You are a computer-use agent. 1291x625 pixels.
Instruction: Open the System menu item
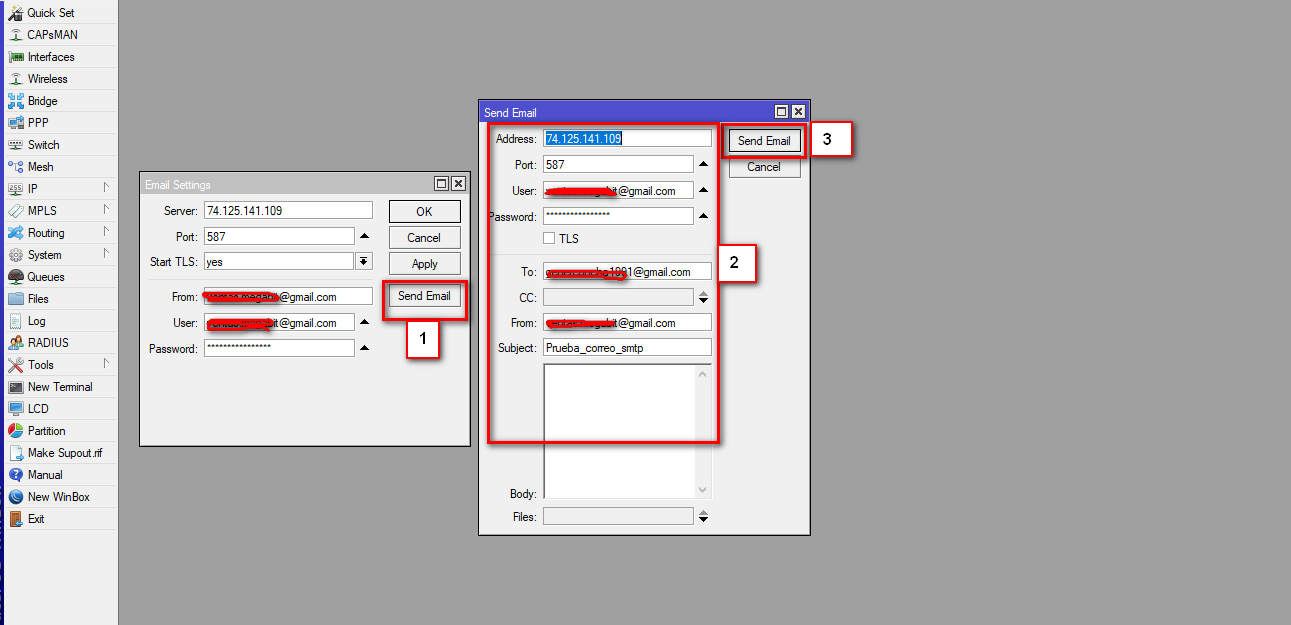pos(44,255)
